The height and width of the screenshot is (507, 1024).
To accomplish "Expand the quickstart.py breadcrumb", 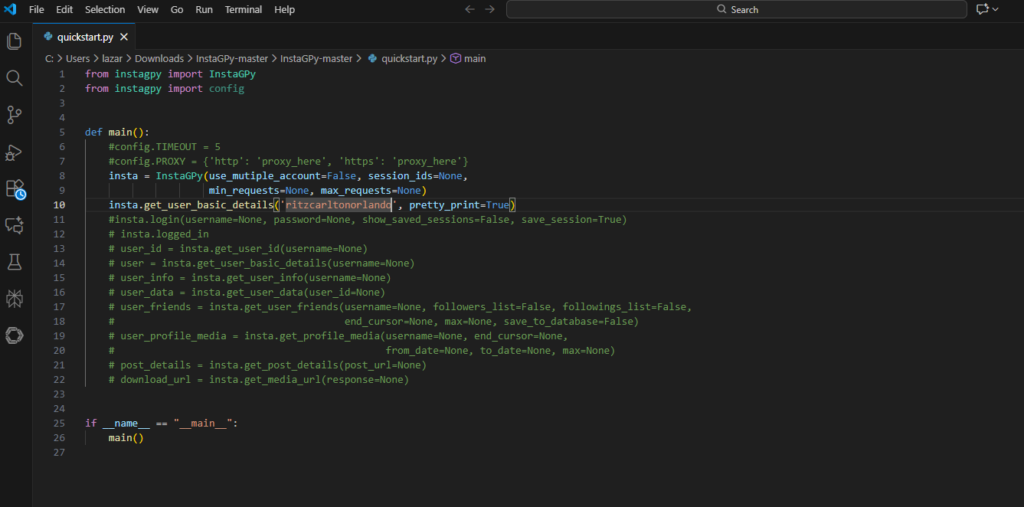I will [x=409, y=58].
